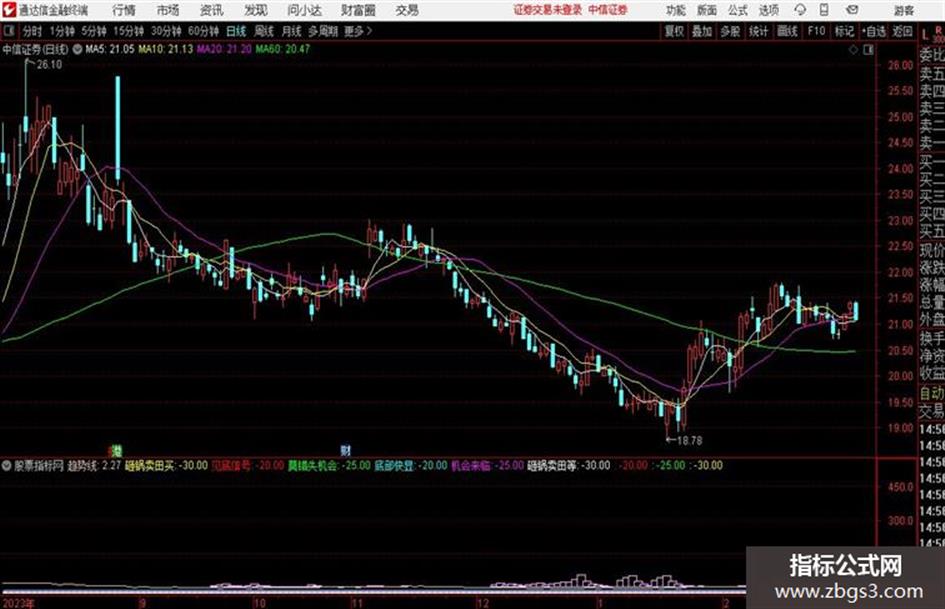The width and height of the screenshot is (945, 609).
Task: Click the 趋势线: 2.27 indicator value
Action: 95,465
